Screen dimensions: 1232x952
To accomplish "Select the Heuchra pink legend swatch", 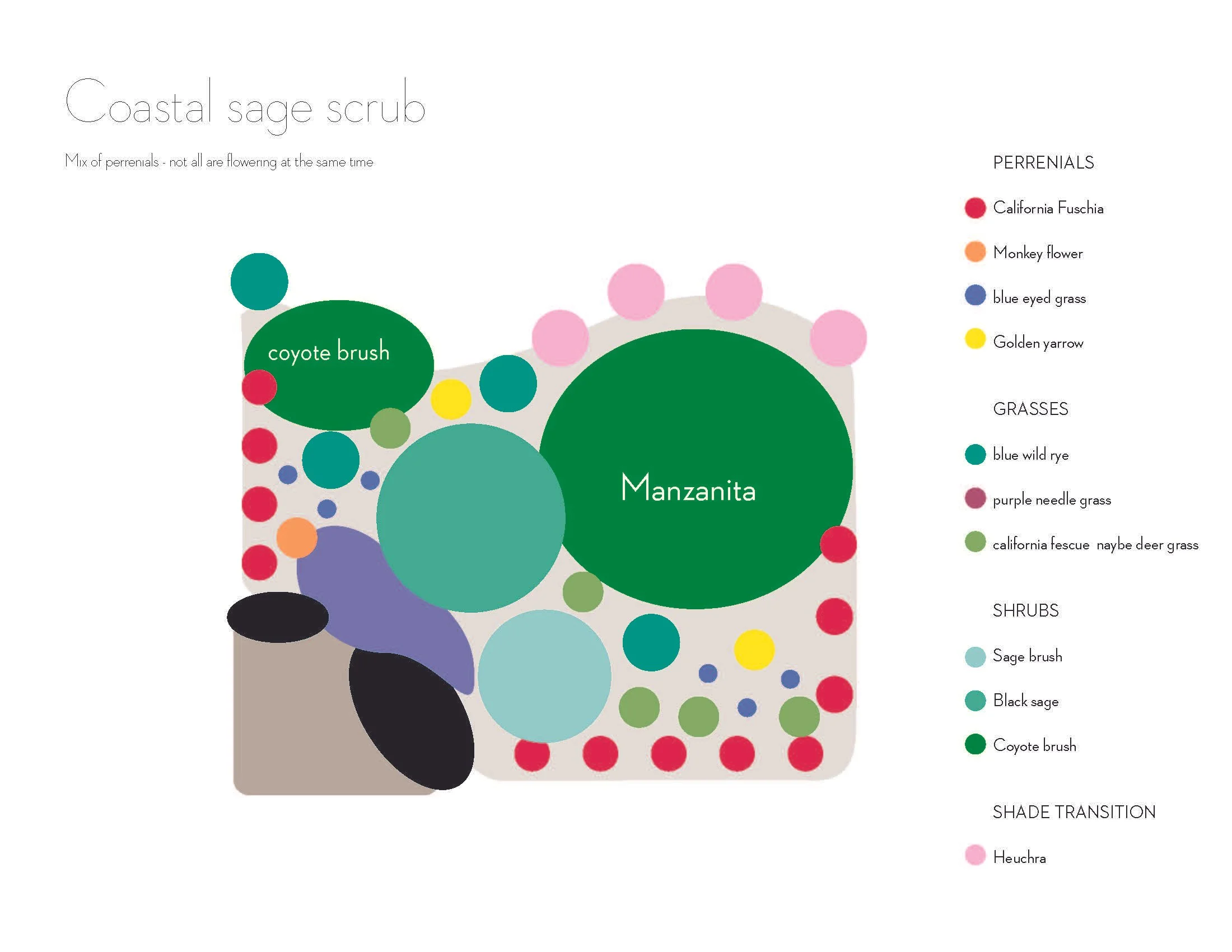I will coord(975,855).
